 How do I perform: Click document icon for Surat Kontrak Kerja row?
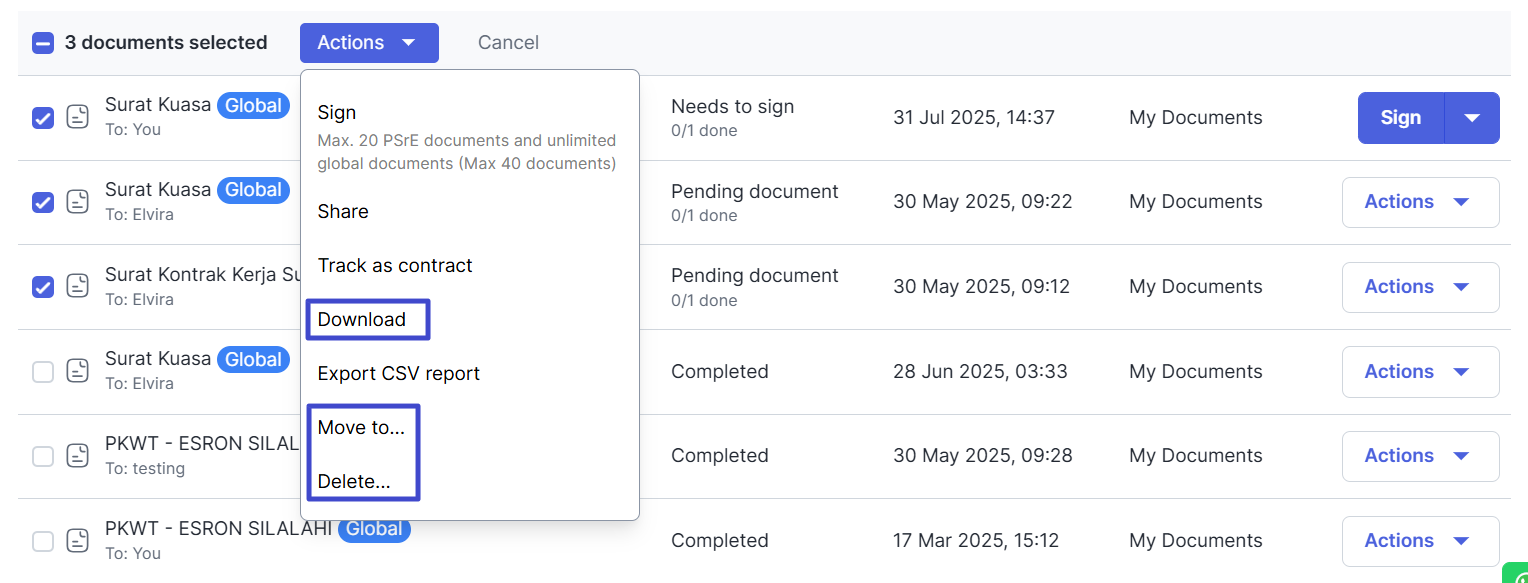point(78,286)
